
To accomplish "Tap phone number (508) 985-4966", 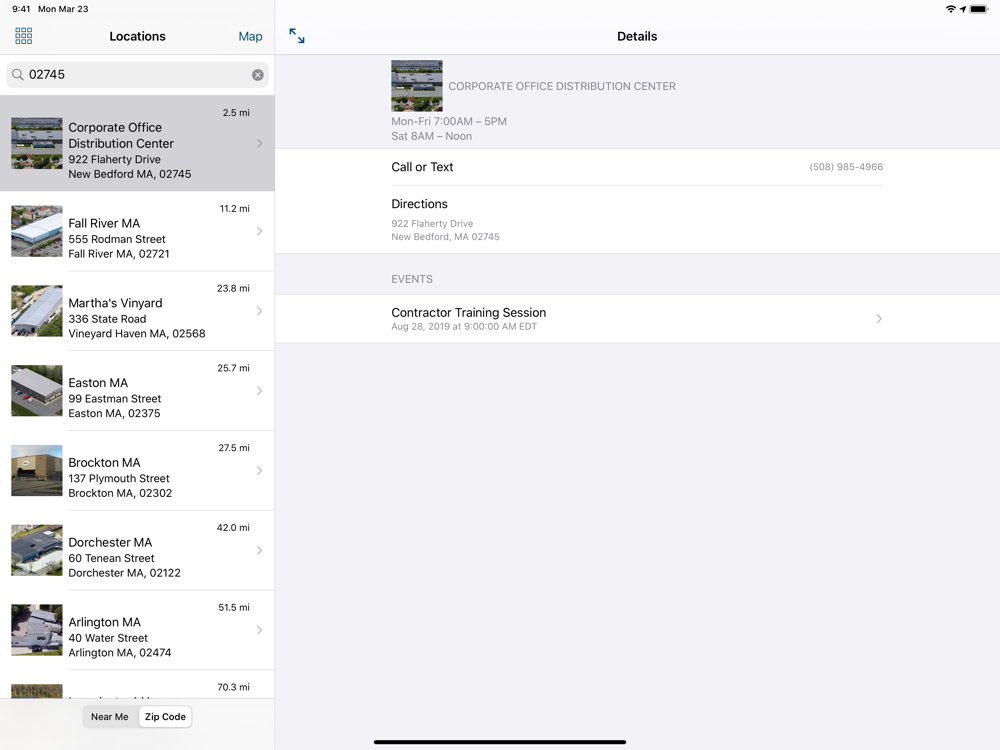I will click(x=846, y=167).
